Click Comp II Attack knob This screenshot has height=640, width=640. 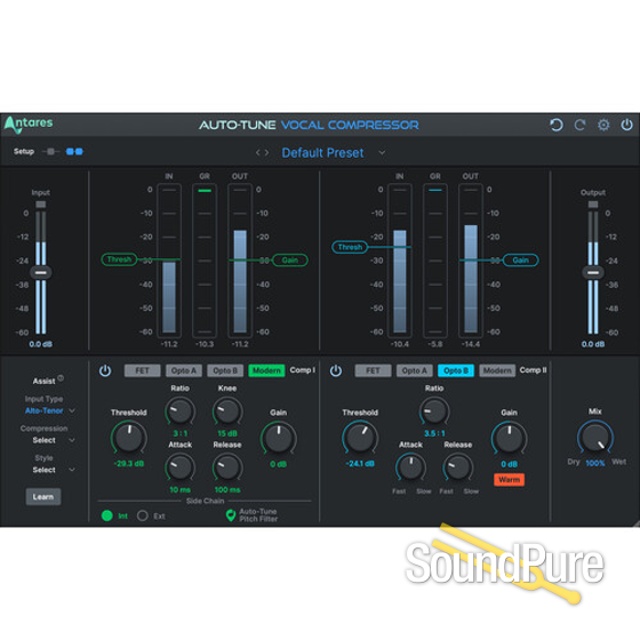point(411,467)
